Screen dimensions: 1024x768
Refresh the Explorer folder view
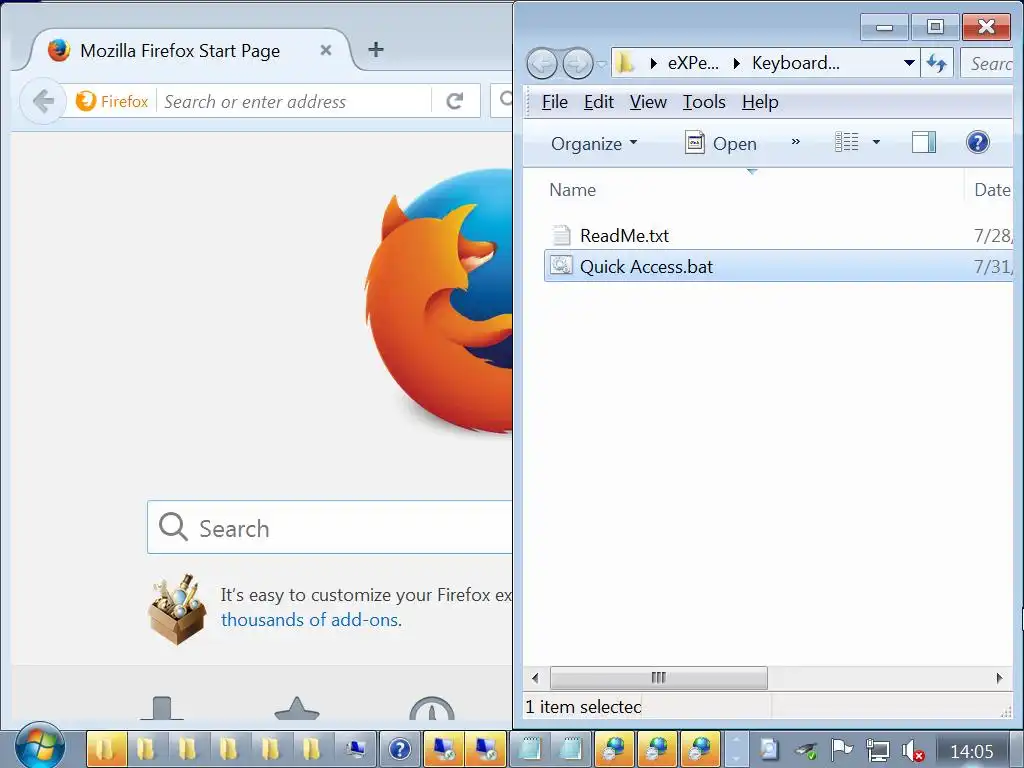[x=937, y=63]
